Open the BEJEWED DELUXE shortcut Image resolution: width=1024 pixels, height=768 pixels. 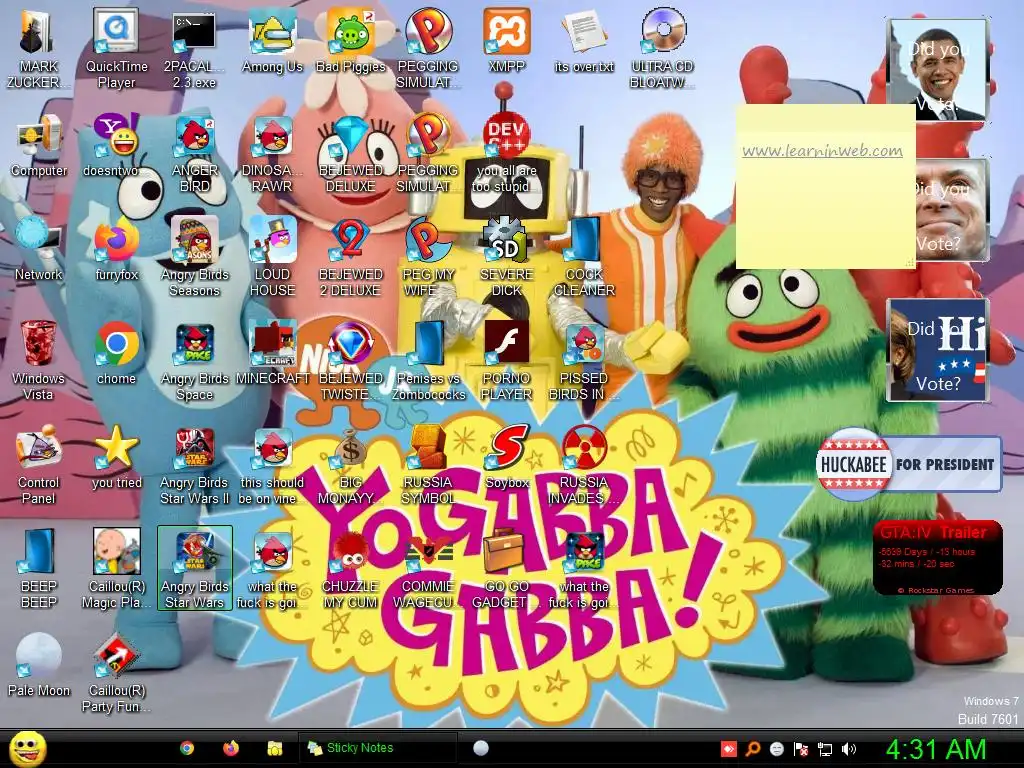(351, 153)
